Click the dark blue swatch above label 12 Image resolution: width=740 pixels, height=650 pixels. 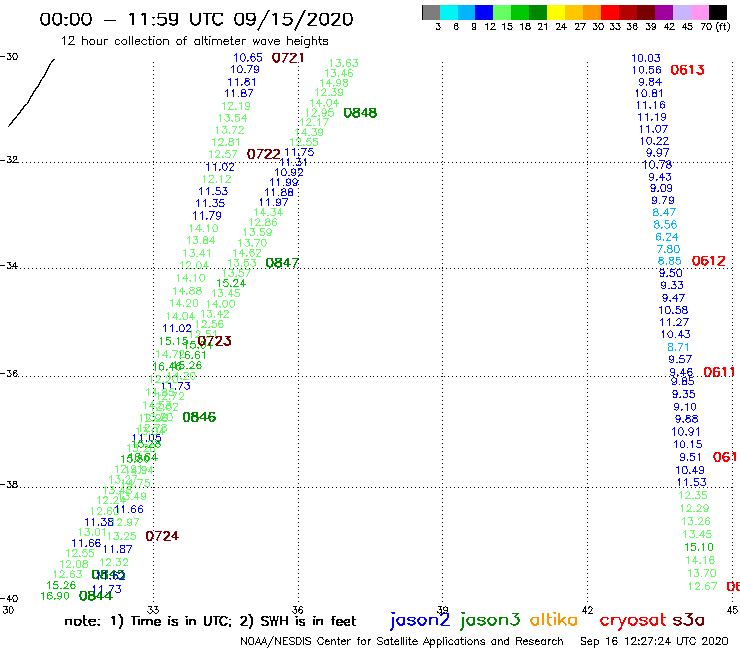(x=484, y=12)
